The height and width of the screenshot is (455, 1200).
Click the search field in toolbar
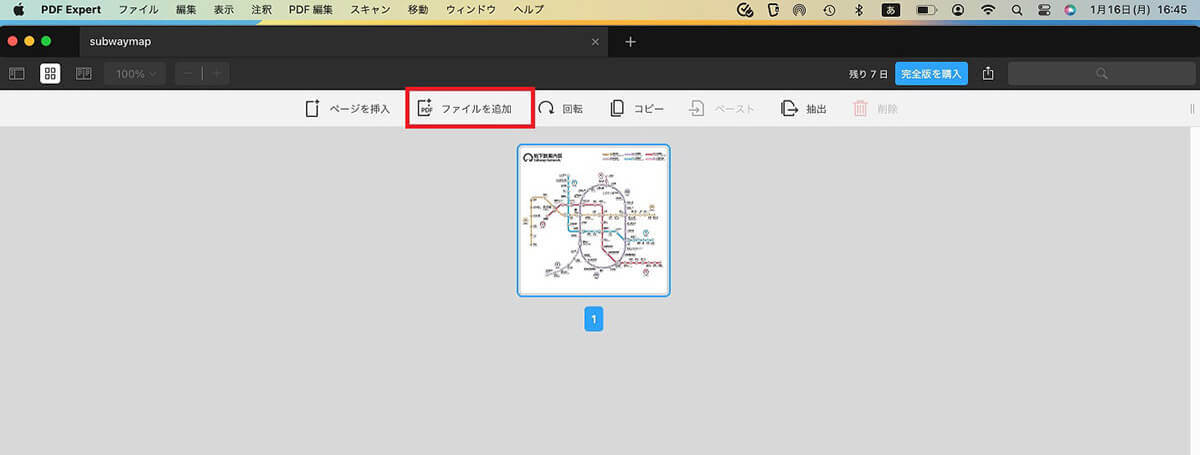(1100, 73)
